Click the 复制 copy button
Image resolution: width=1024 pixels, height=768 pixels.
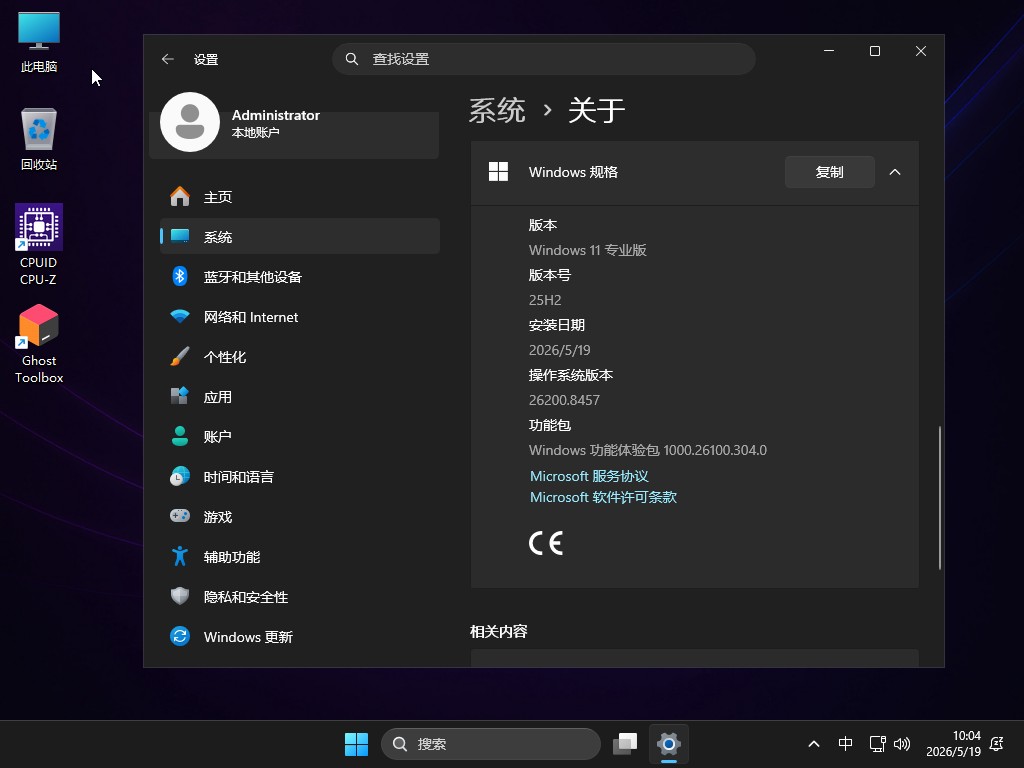pos(829,172)
